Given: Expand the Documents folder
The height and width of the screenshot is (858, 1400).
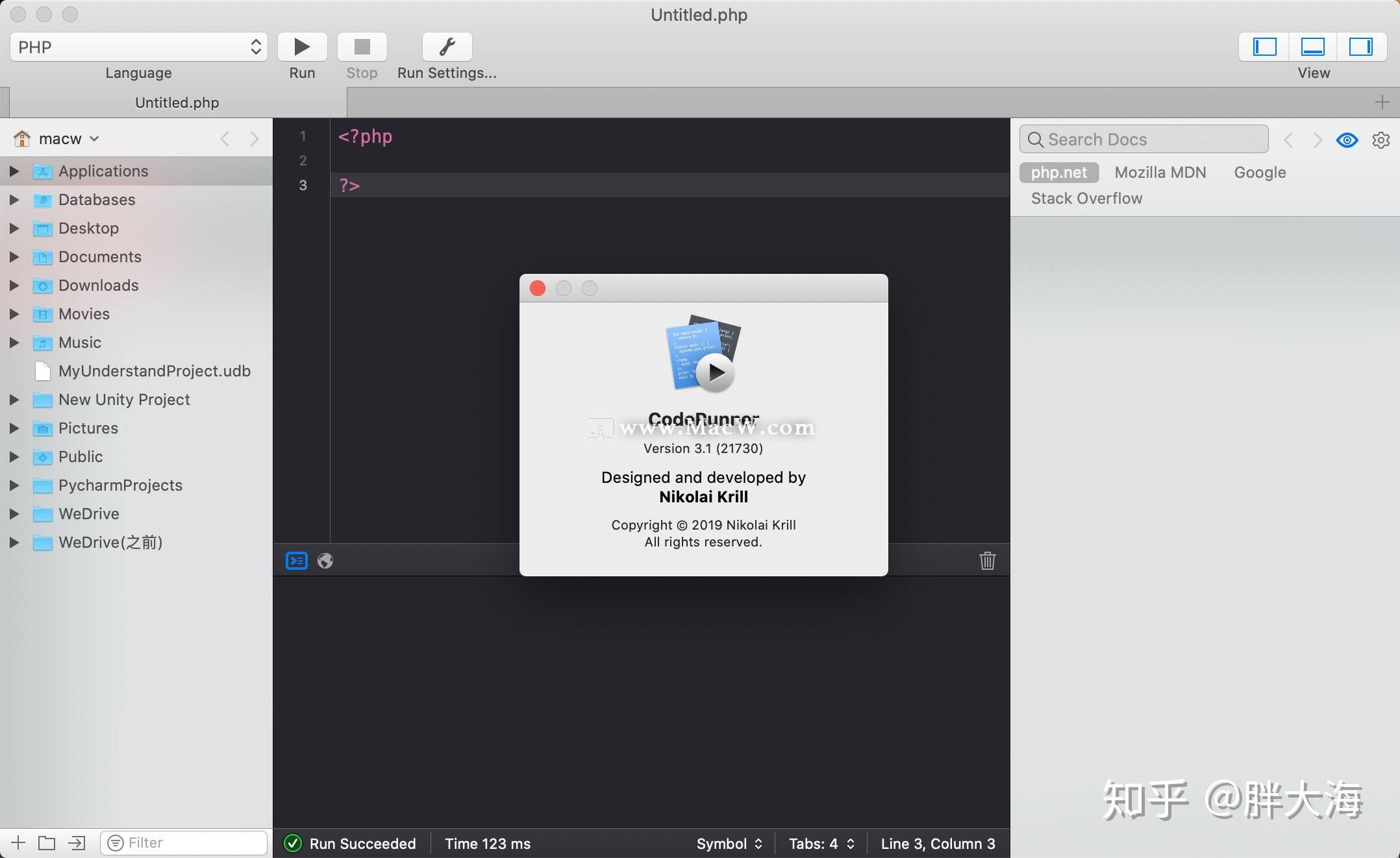Looking at the screenshot, I should click(x=14, y=257).
